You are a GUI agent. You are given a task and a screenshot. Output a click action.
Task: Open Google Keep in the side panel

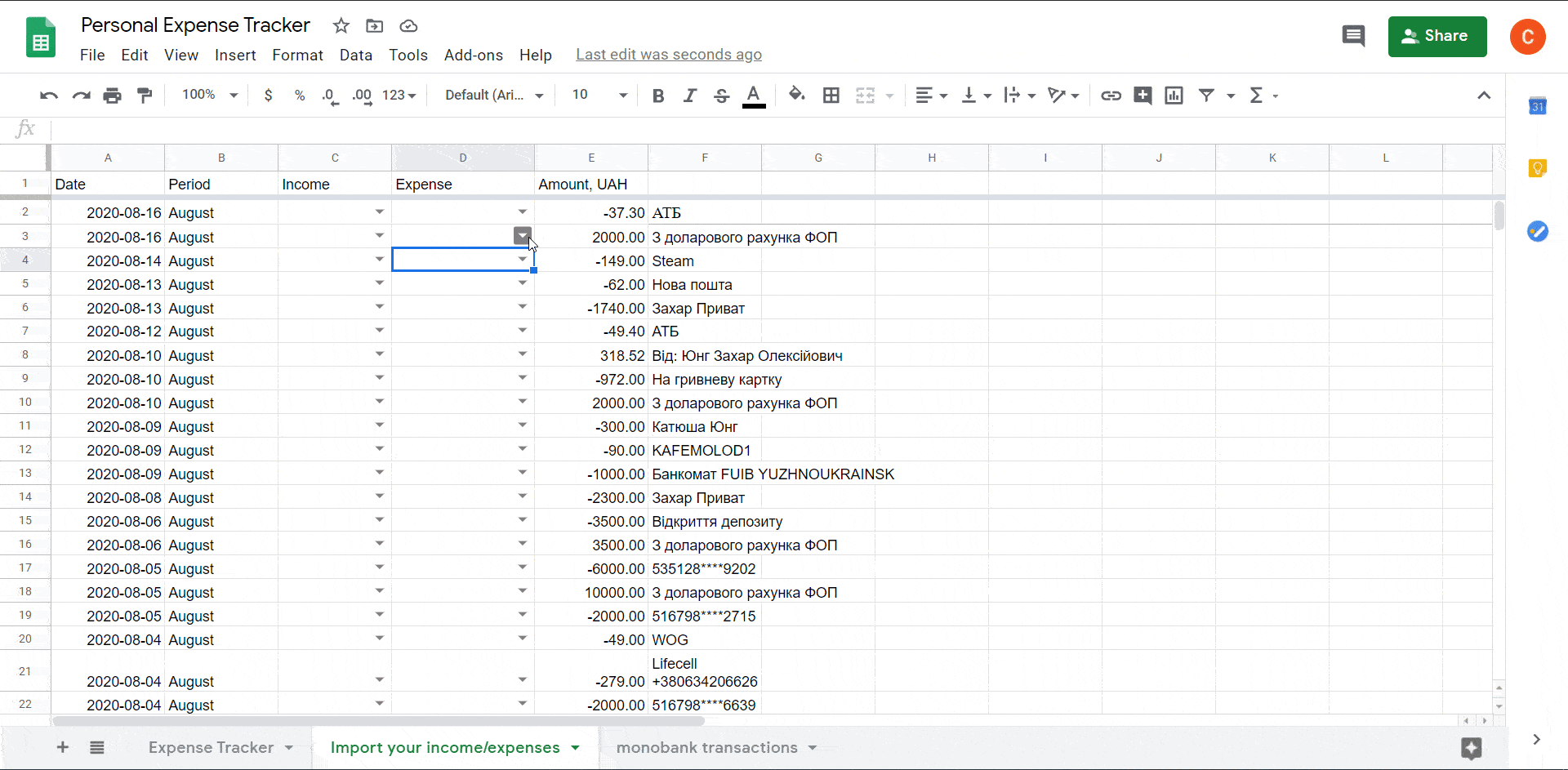[1539, 168]
